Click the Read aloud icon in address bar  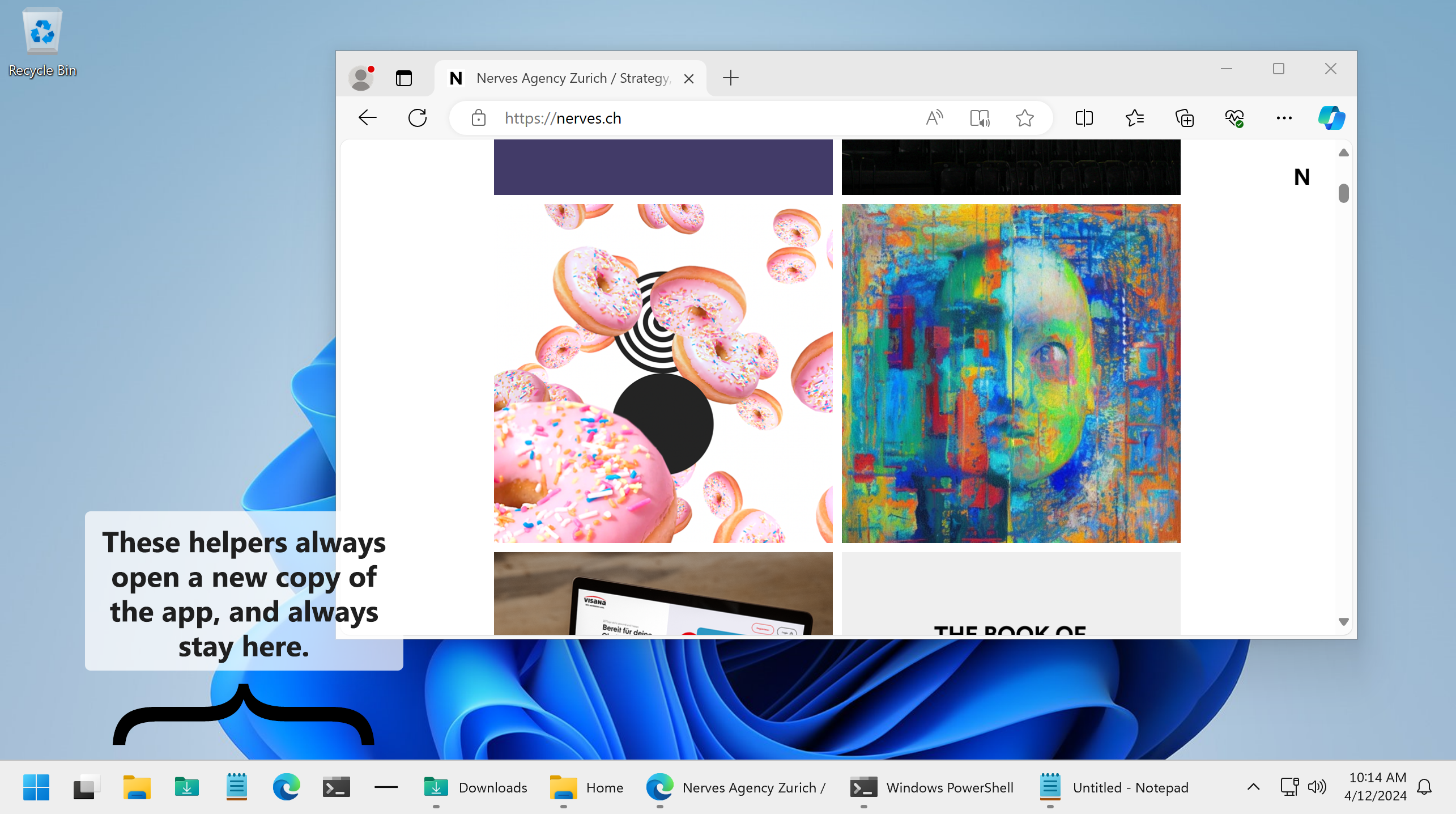[934, 118]
